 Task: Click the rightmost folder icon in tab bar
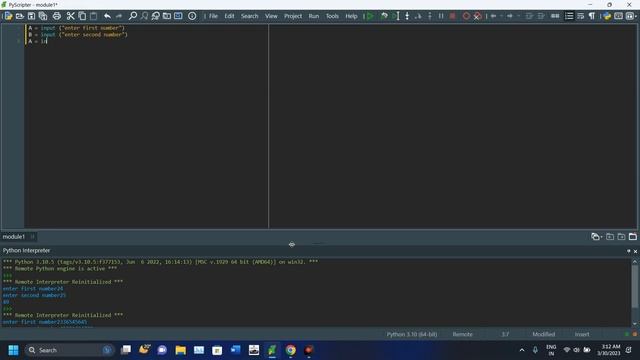tap(633, 237)
